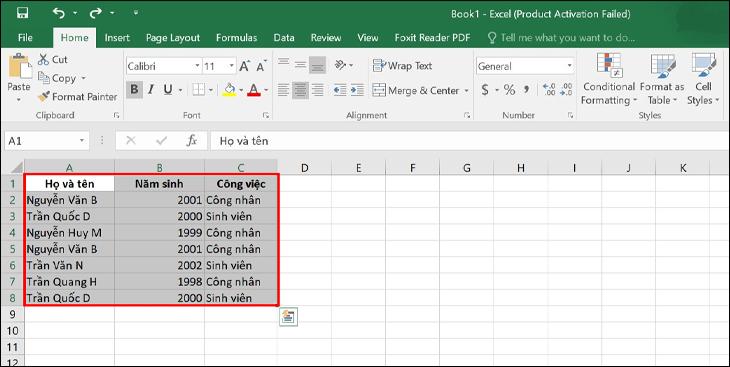This screenshot has width=730, height=367.
Task: Apply Comma Style format
Action: [x=527, y=89]
